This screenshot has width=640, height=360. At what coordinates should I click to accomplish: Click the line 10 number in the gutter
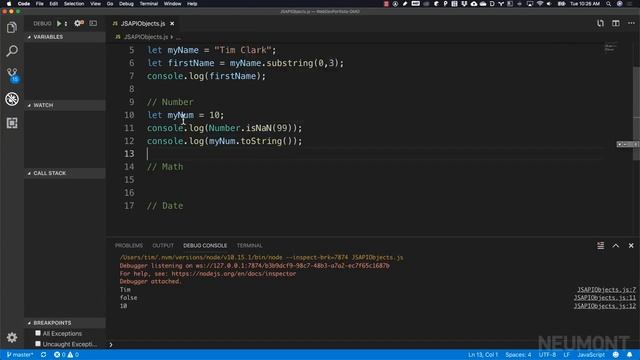[129, 115]
